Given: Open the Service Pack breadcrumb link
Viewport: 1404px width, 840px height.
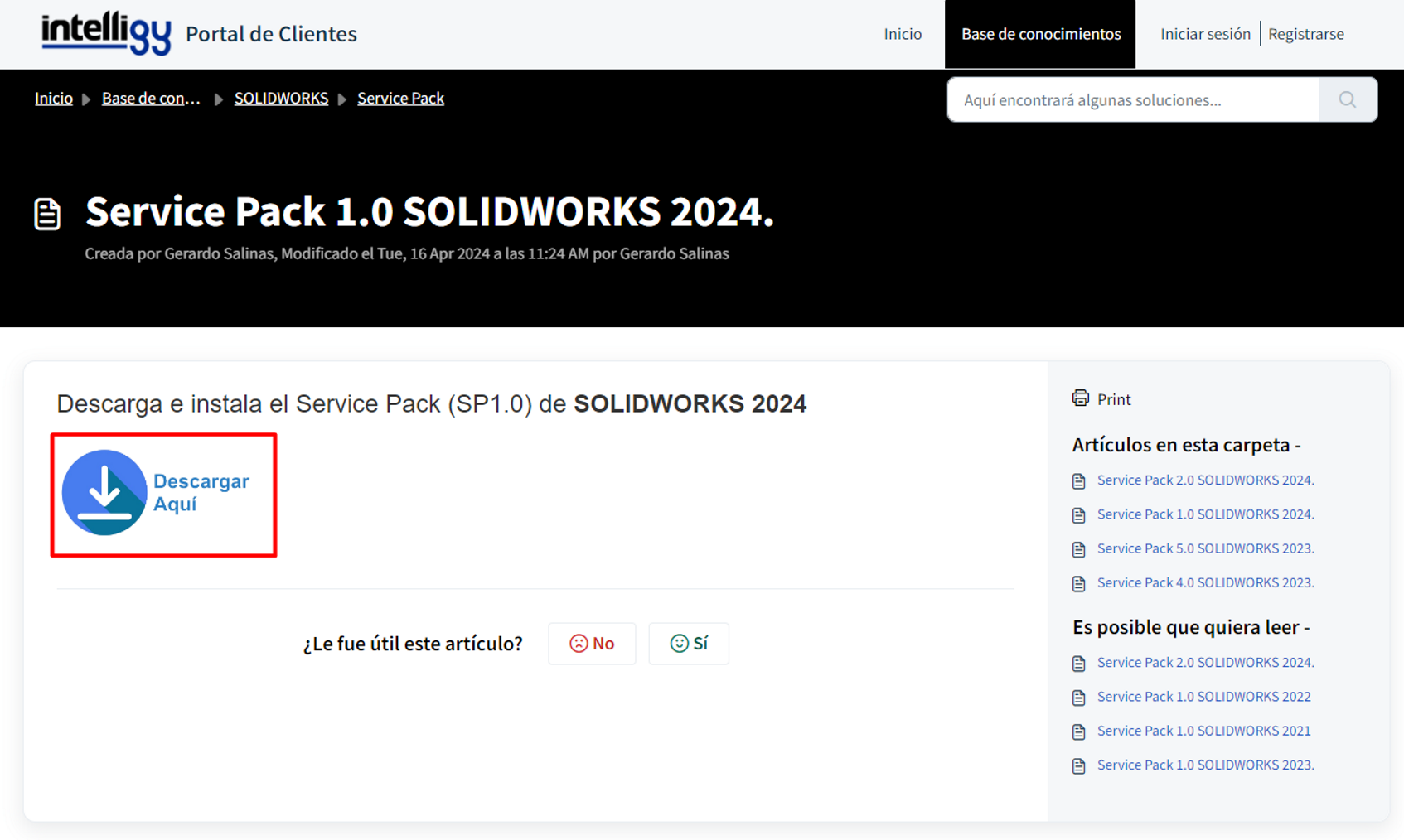Looking at the screenshot, I should pyautogui.click(x=400, y=99).
